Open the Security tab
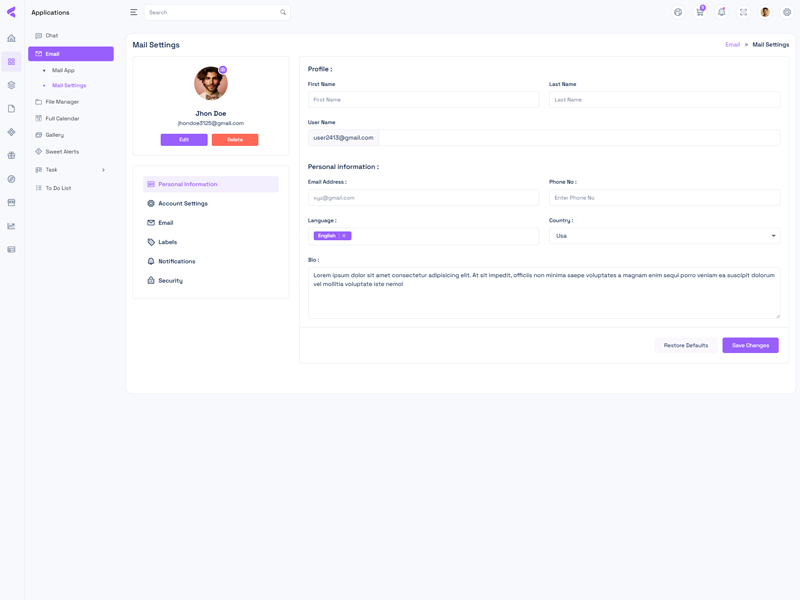800x600 pixels. [x=170, y=281]
